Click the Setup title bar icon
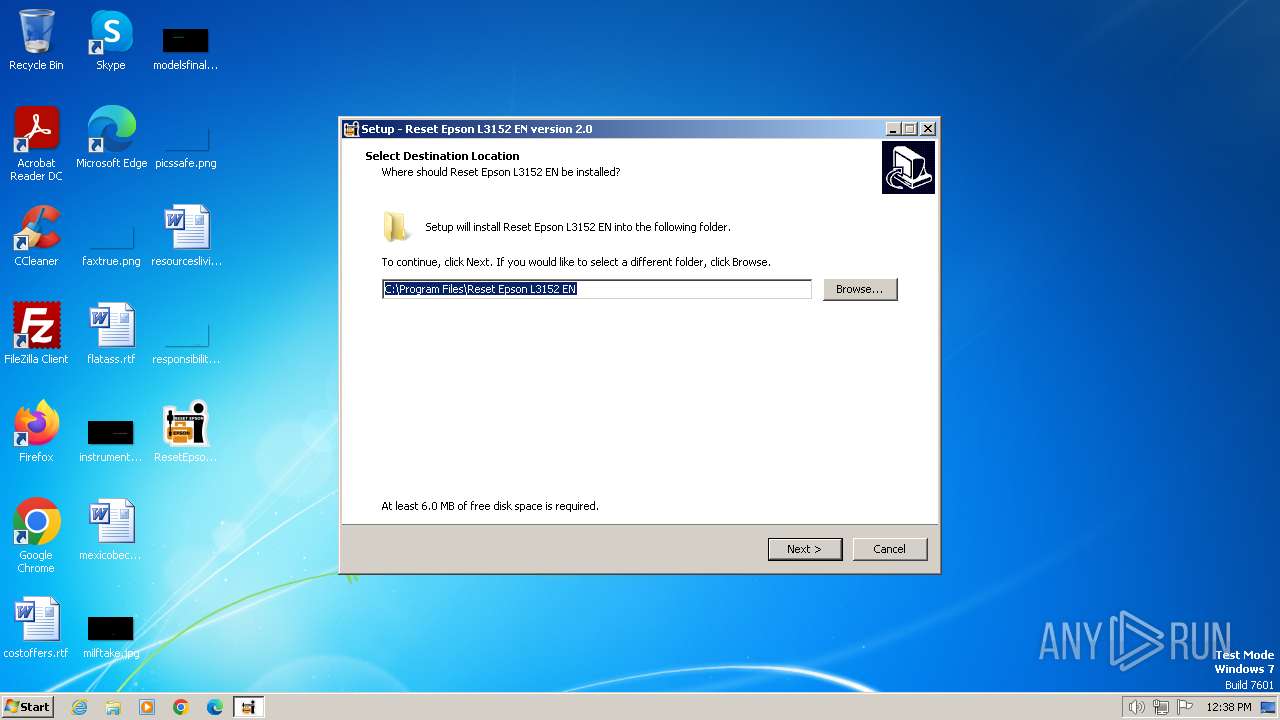This screenshot has width=1280, height=720. click(x=351, y=129)
